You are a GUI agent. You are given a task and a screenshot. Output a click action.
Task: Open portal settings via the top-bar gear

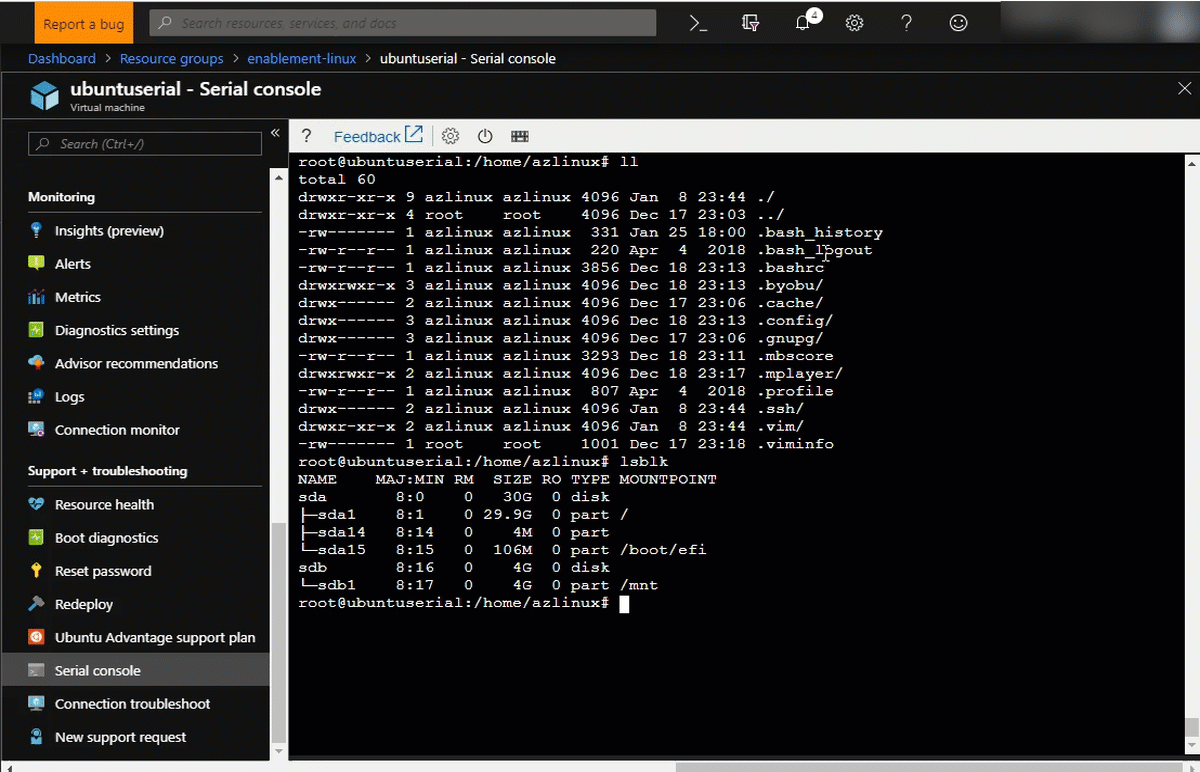click(854, 22)
